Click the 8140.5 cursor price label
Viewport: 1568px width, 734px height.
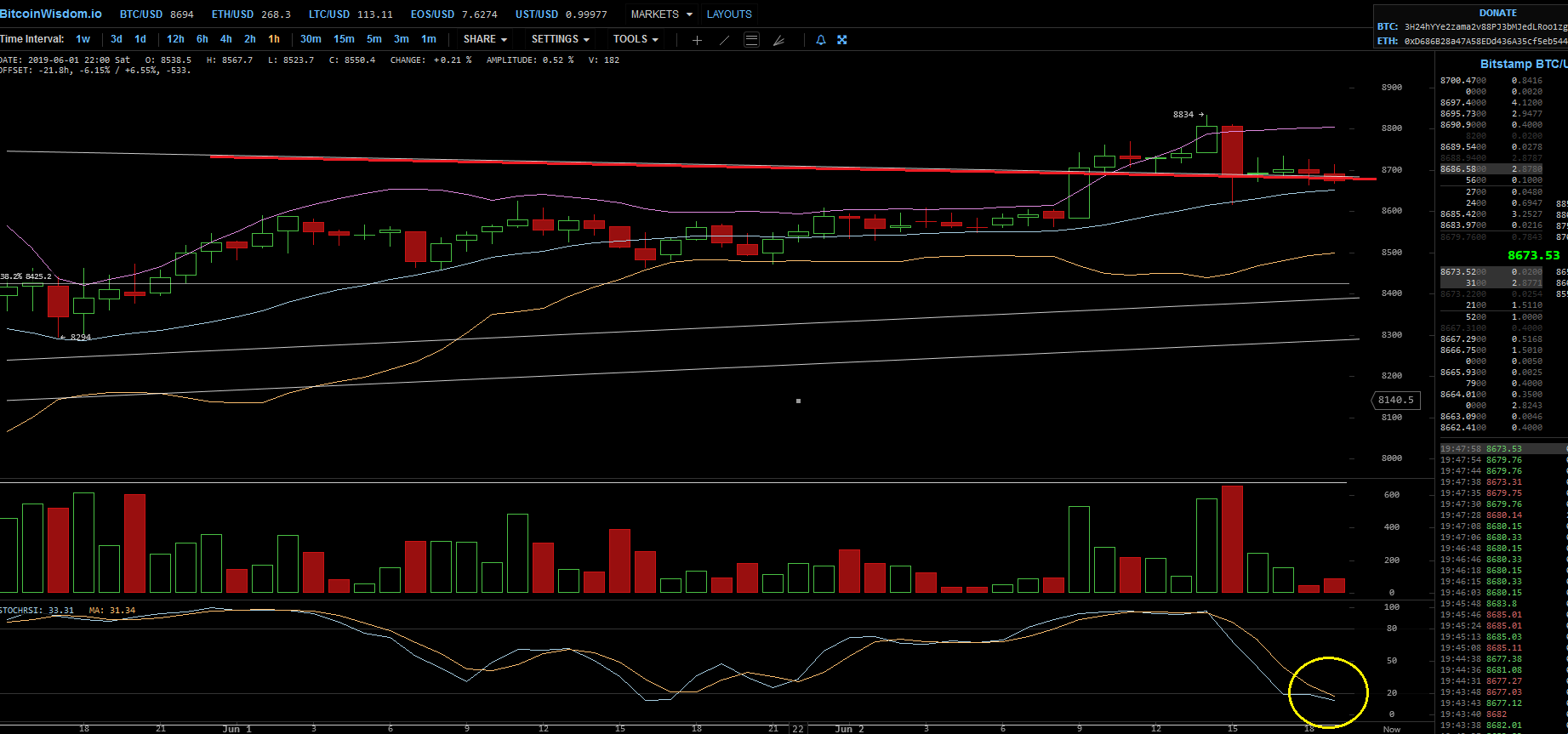point(1396,400)
